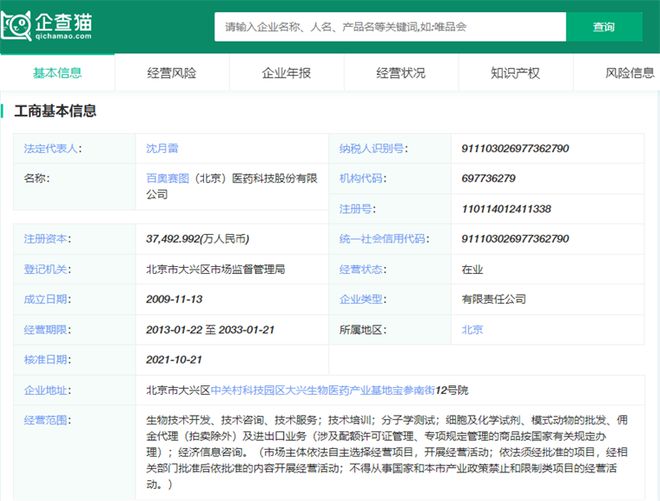Open legal representative 沈月雷 link
This screenshot has width=660, height=501.
coord(162,148)
